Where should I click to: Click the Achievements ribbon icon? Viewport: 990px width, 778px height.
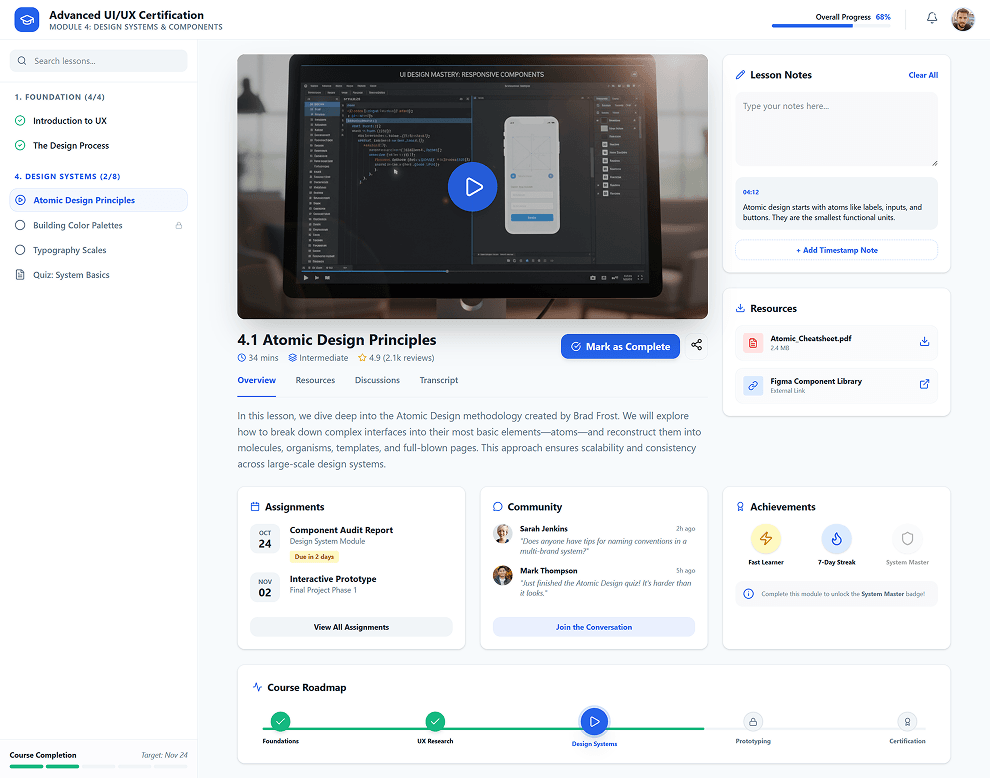coord(740,506)
